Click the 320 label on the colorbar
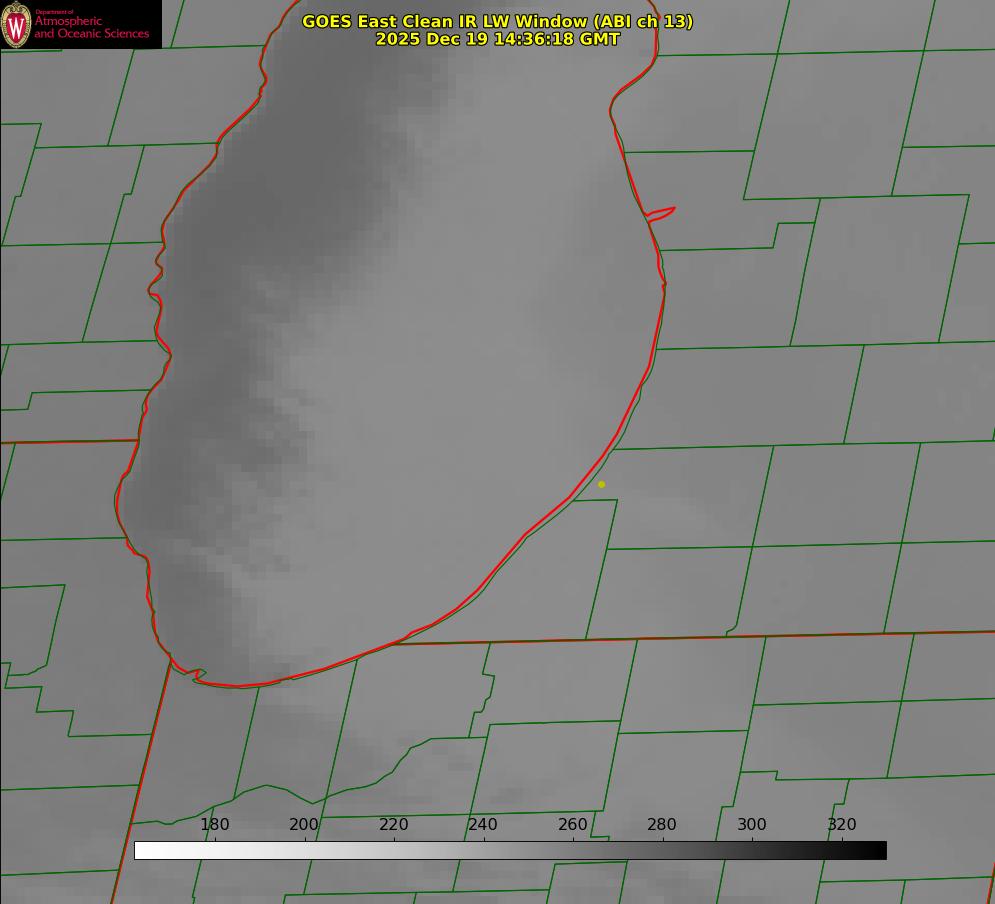Image resolution: width=995 pixels, height=904 pixels. coord(842,824)
